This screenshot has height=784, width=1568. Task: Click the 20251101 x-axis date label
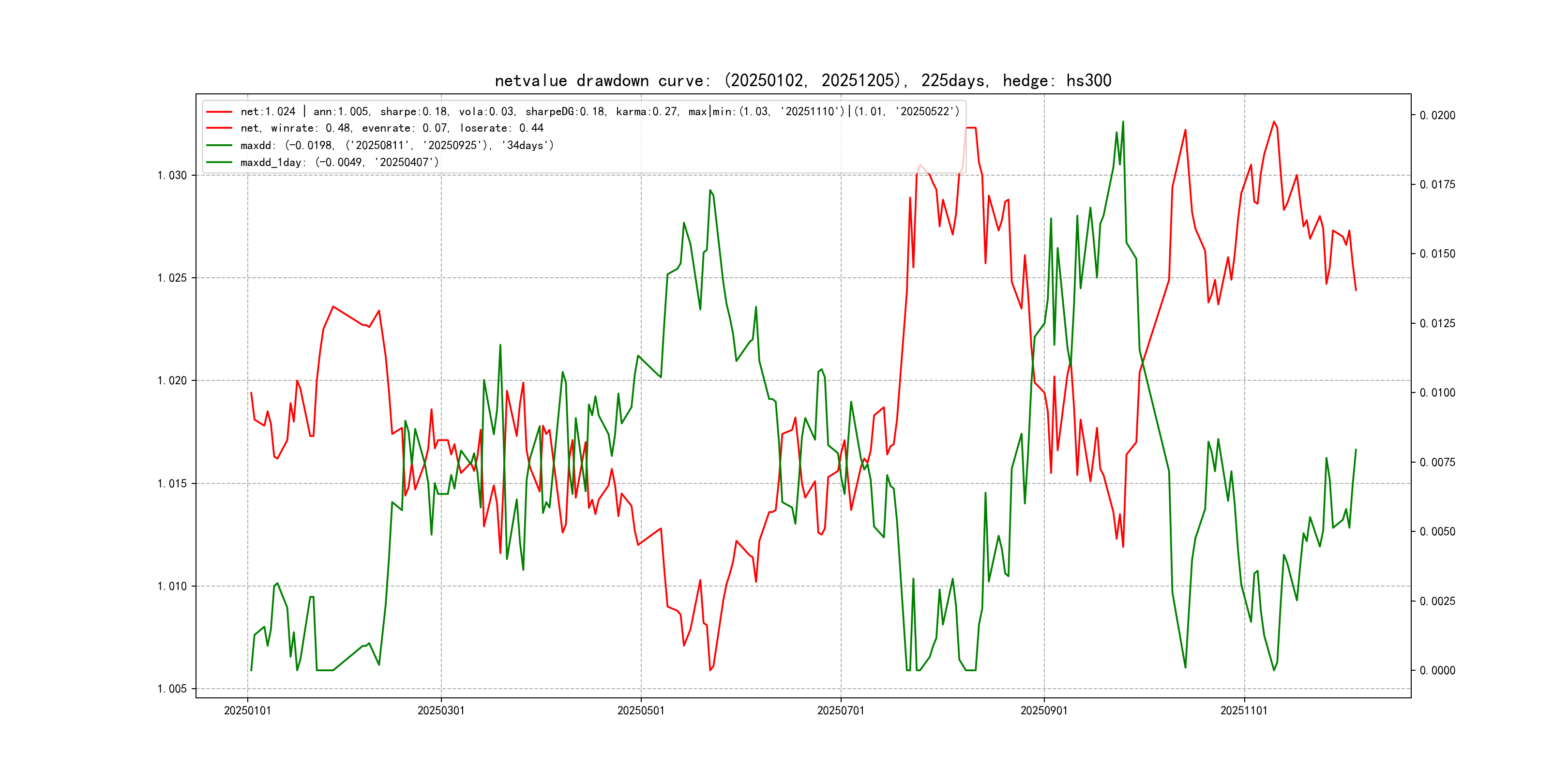[1244, 710]
